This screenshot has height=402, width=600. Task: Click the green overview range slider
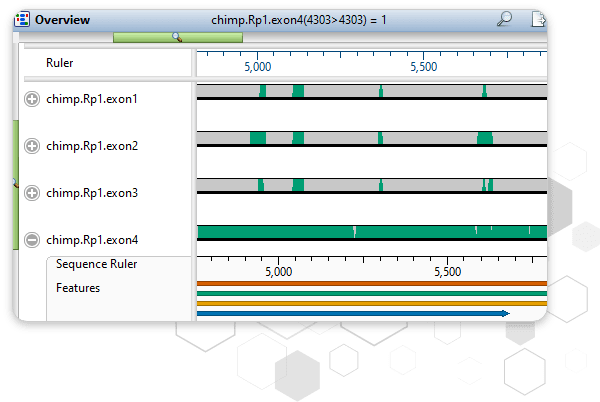pos(178,37)
